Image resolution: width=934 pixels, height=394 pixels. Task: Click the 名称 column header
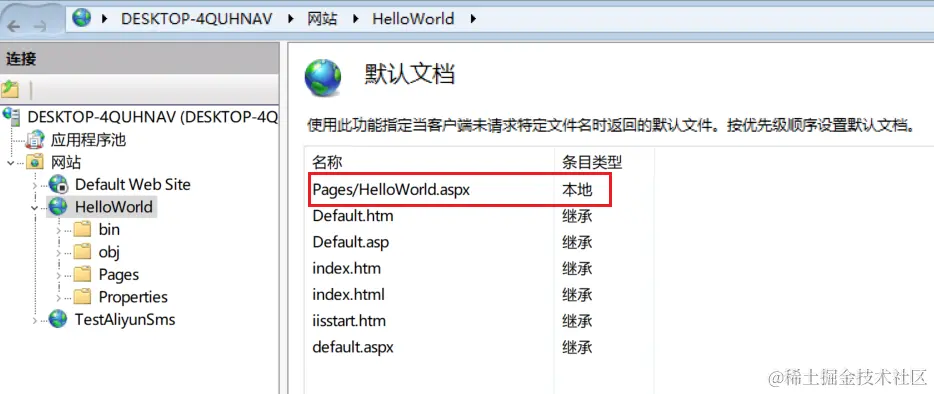[327, 162]
